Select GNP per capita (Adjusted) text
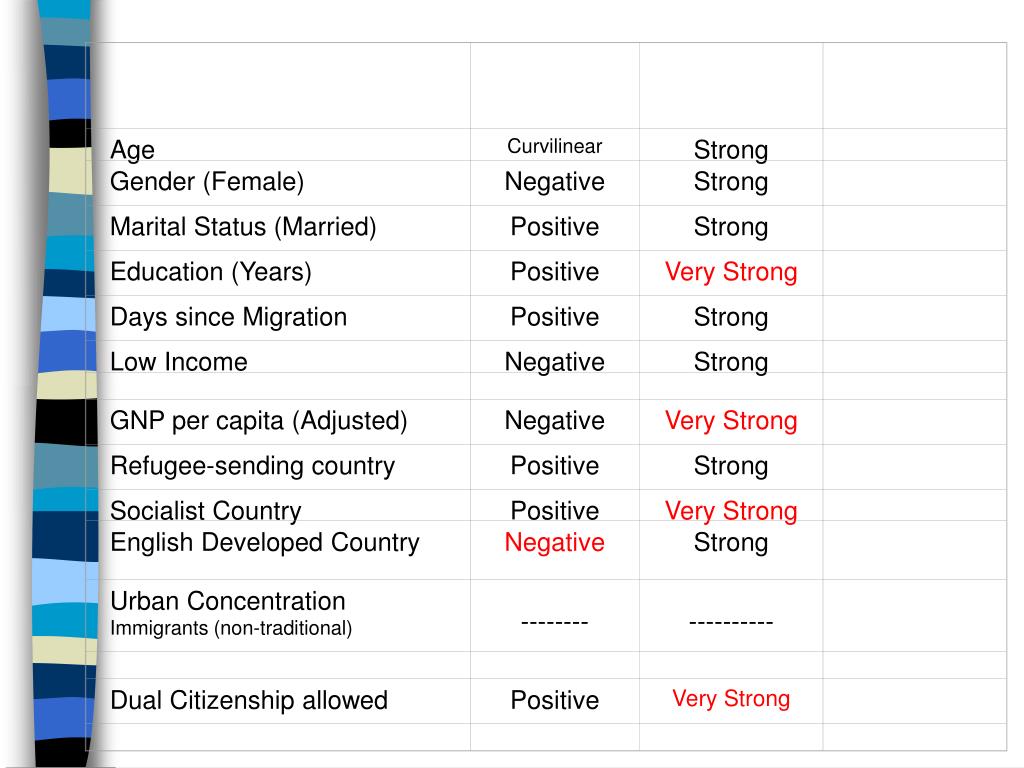1024x768 pixels. (259, 421)
